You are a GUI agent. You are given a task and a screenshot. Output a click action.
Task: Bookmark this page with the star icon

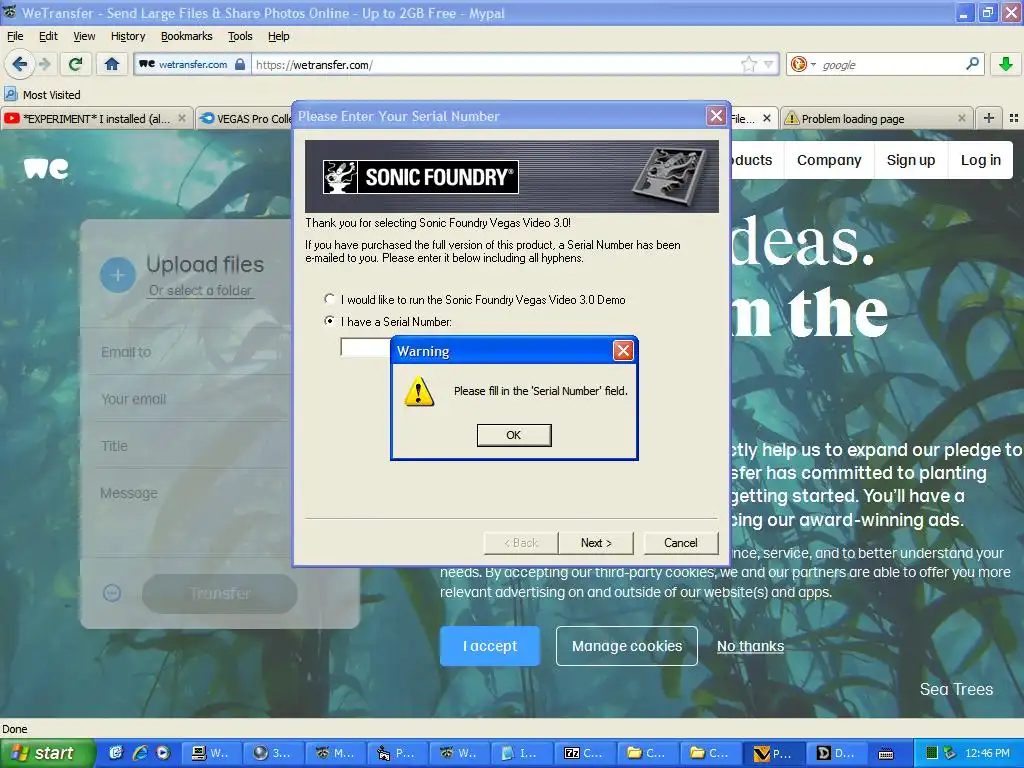click(x=748, y=64)
